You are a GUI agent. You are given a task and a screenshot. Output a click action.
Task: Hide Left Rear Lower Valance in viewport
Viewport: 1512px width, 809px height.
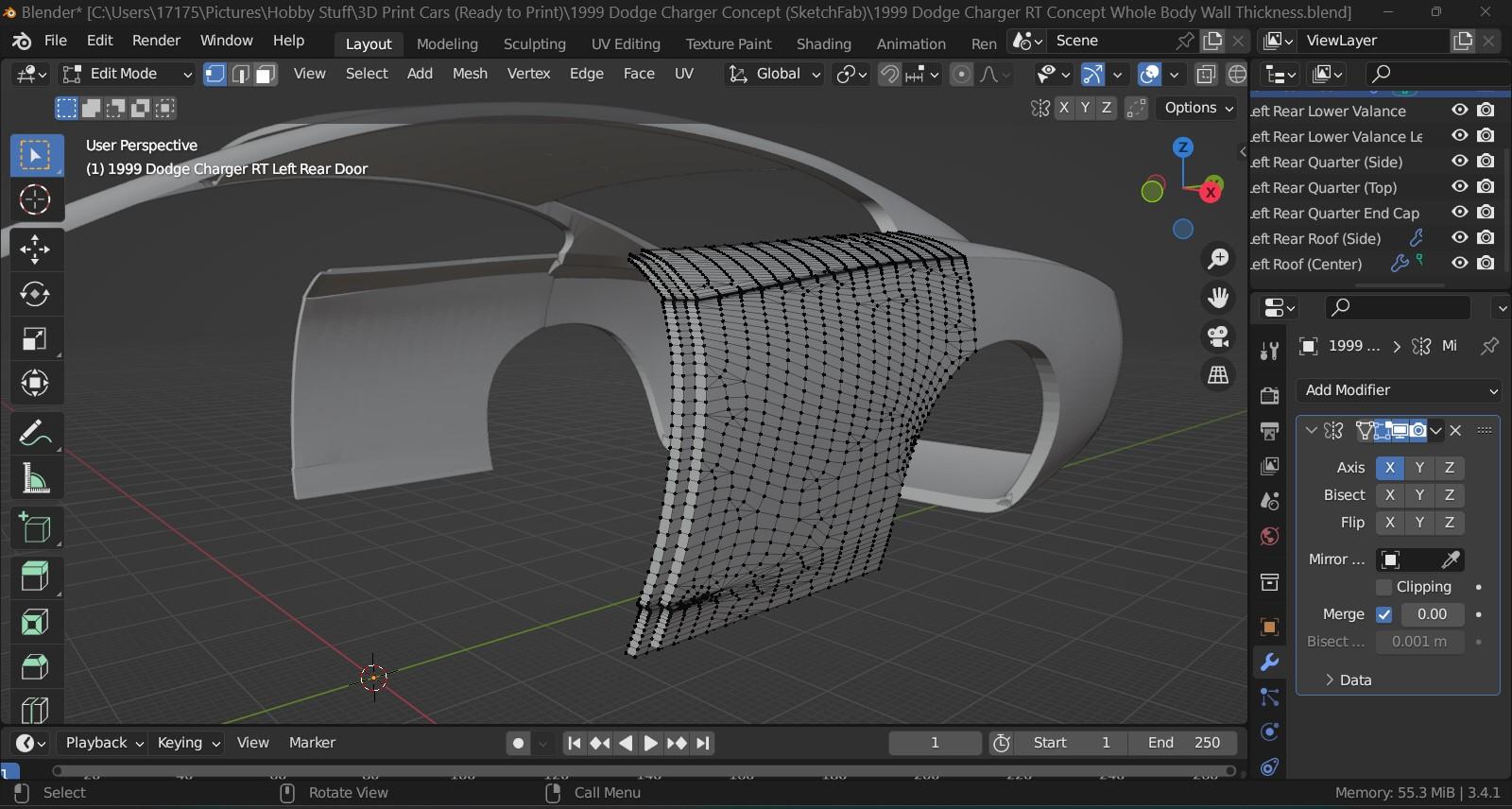(1460, 111)
